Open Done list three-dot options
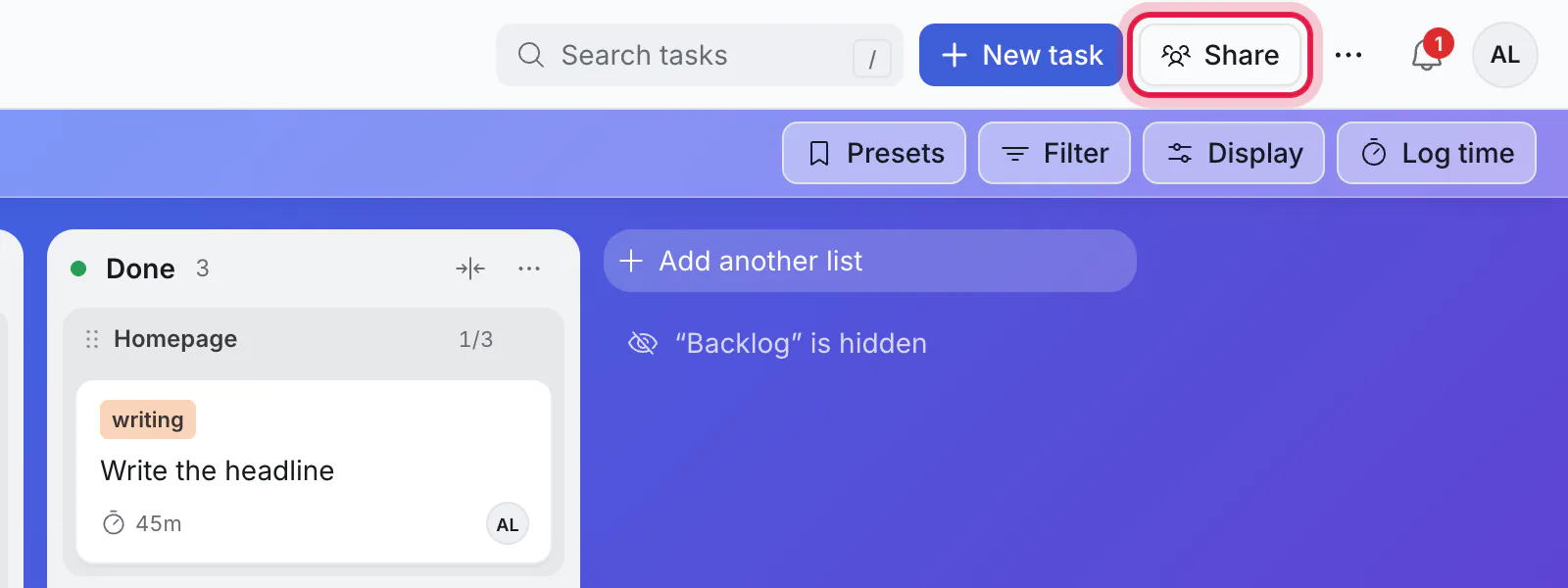Viewport: 1568px width, 588px height. pos(529,269)
